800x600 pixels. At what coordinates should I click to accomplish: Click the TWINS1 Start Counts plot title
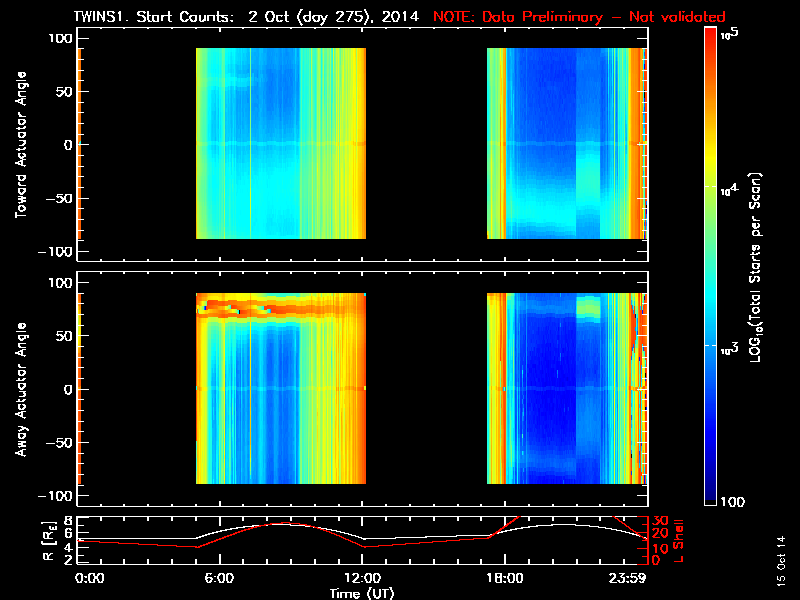[x=246, y=16]
